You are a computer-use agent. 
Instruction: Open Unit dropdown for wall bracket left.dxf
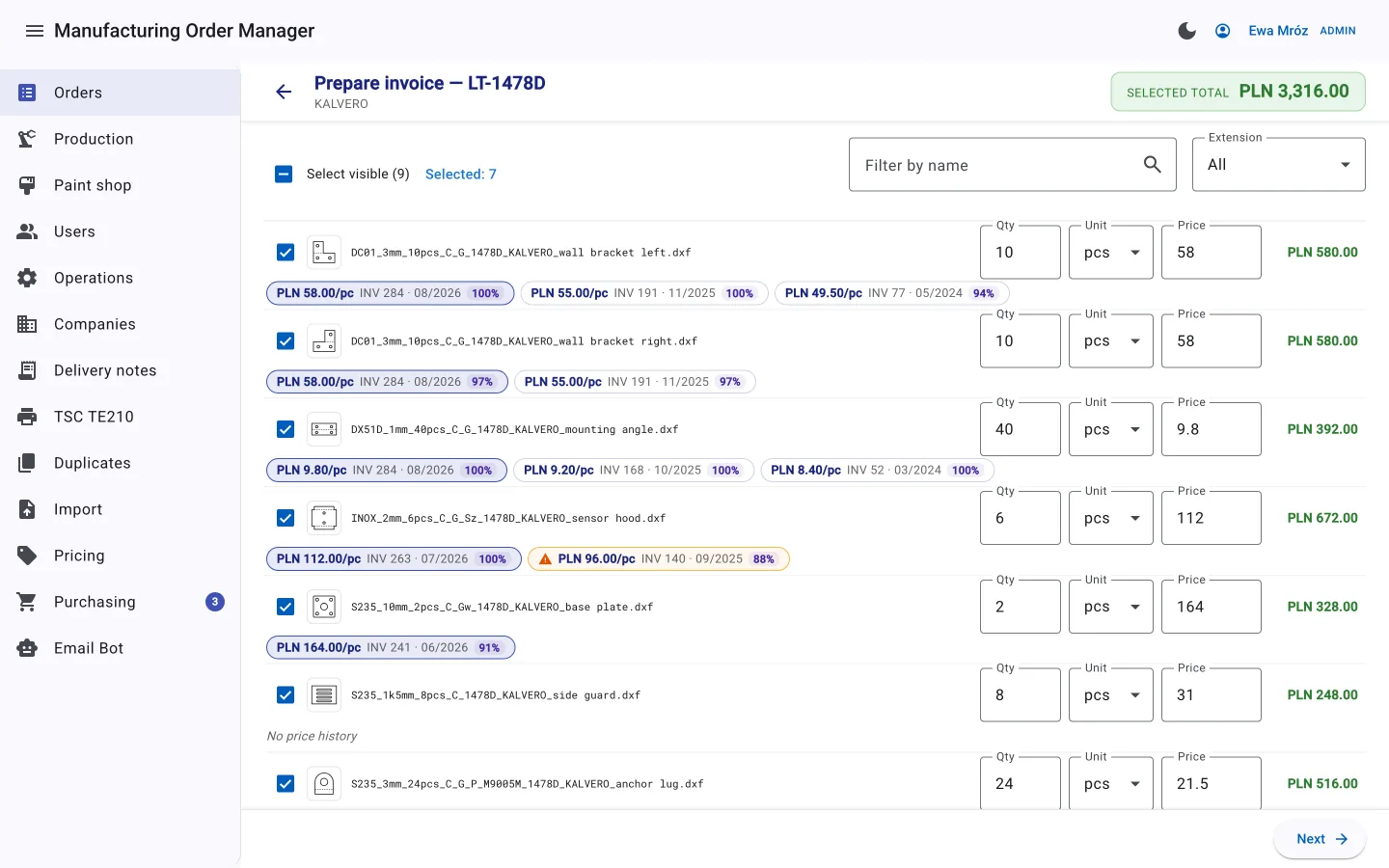click(1111, 253)
